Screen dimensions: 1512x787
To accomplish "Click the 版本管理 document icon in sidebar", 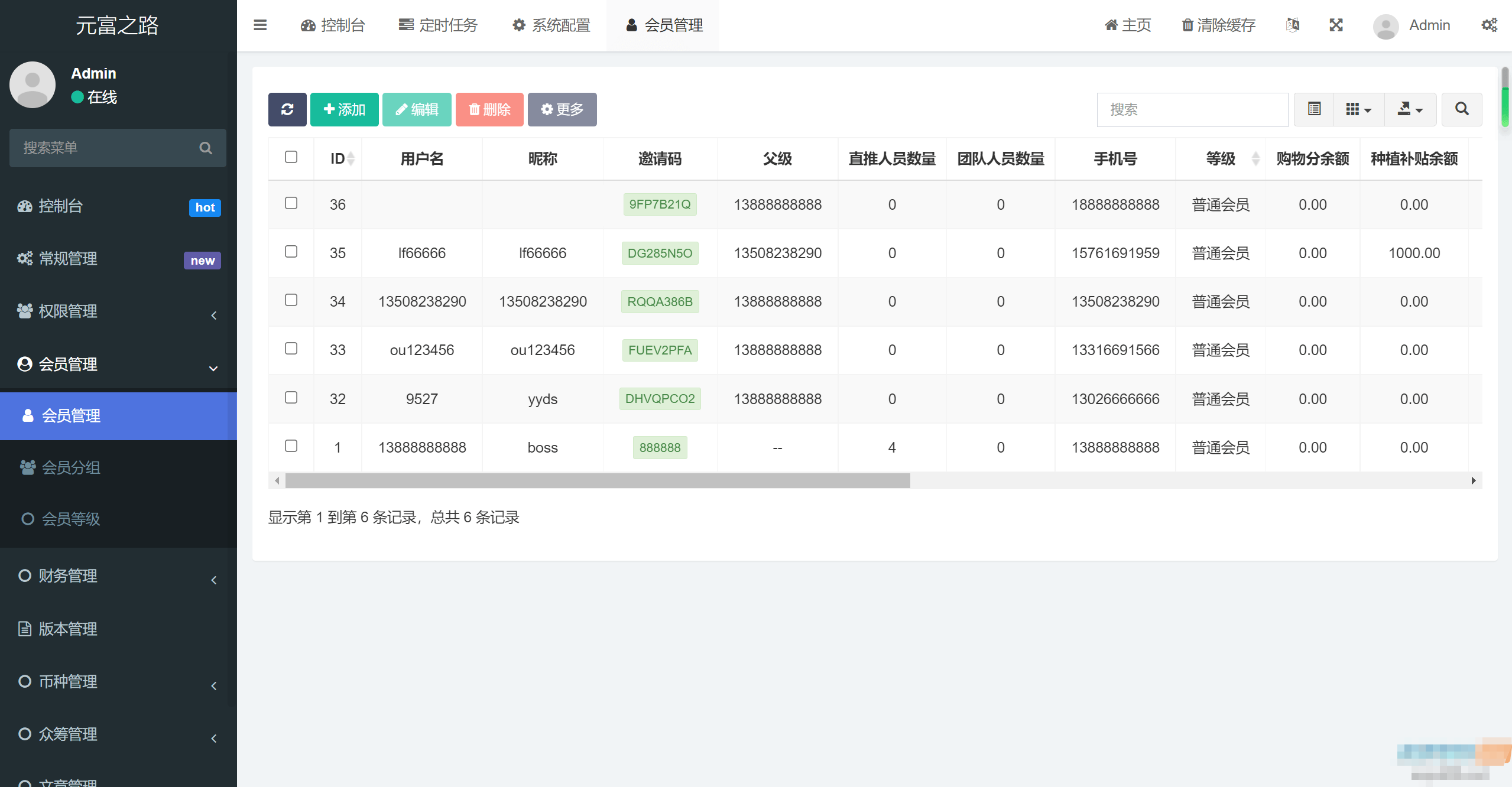I will [x=25, y=629].
